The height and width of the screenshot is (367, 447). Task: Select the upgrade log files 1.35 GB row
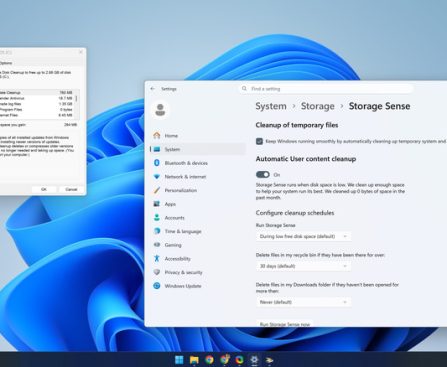pos(37,104)
